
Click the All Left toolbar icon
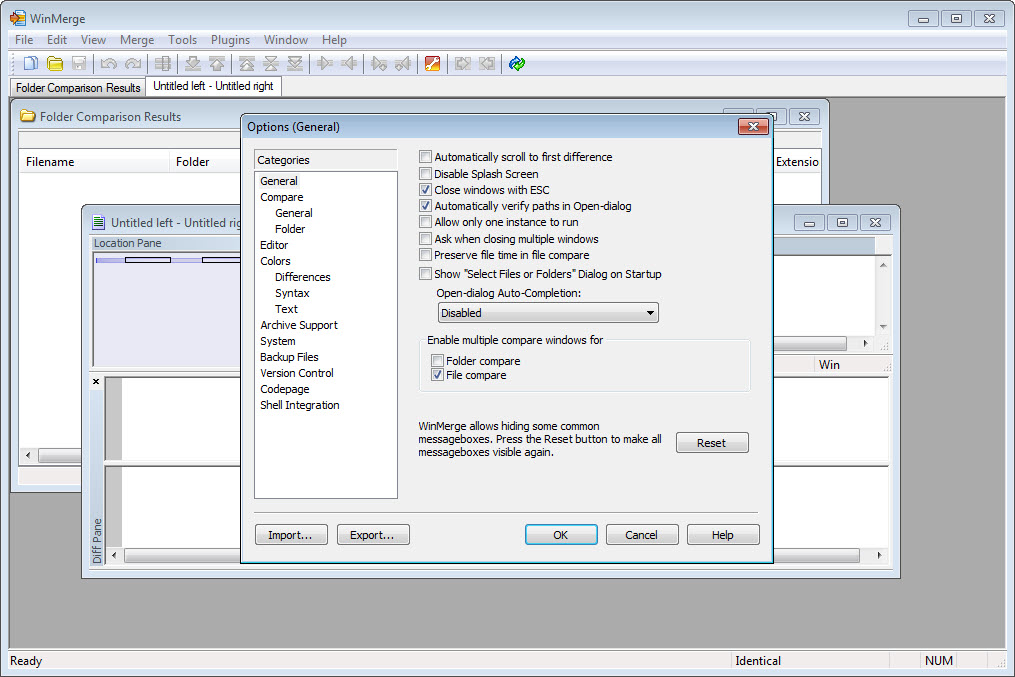pyautogui.click(x=487, y=63)
